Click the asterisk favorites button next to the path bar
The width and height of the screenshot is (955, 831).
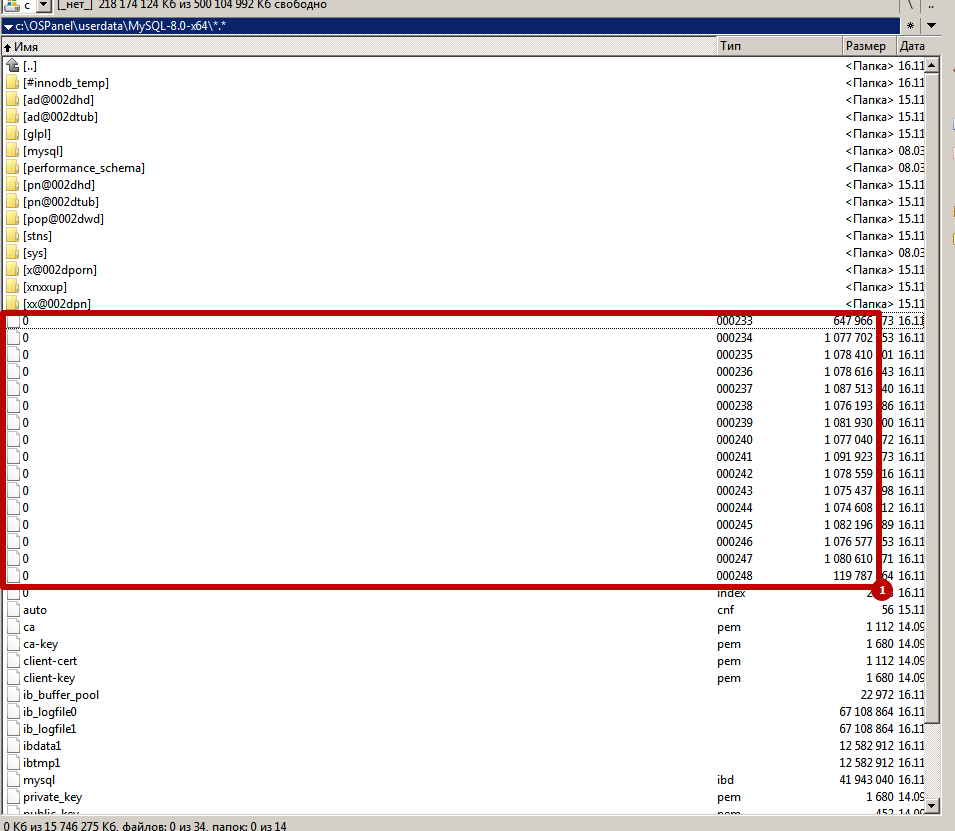(x=910, y=26)
